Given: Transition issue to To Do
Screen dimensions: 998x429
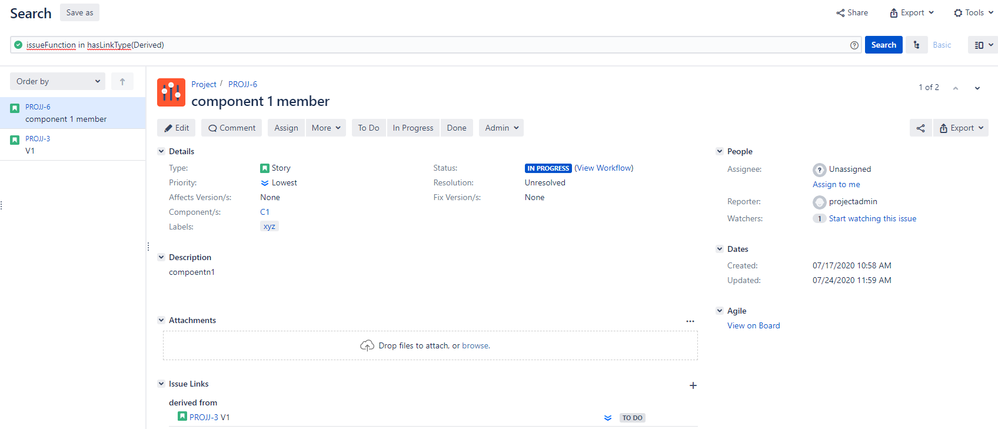Looking at the screenshot, I should point(369,128).
